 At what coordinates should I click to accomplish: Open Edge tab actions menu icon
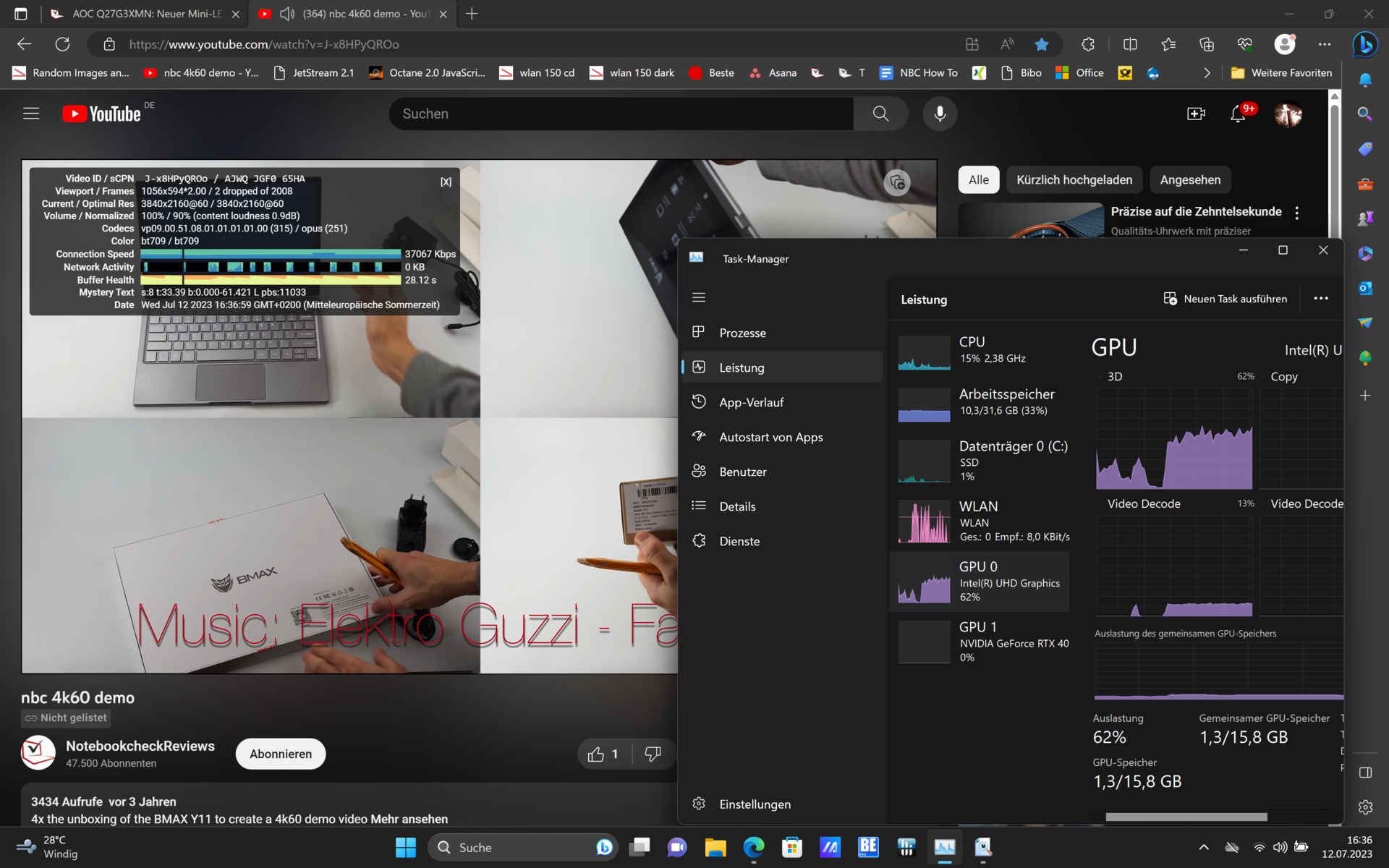20,14
